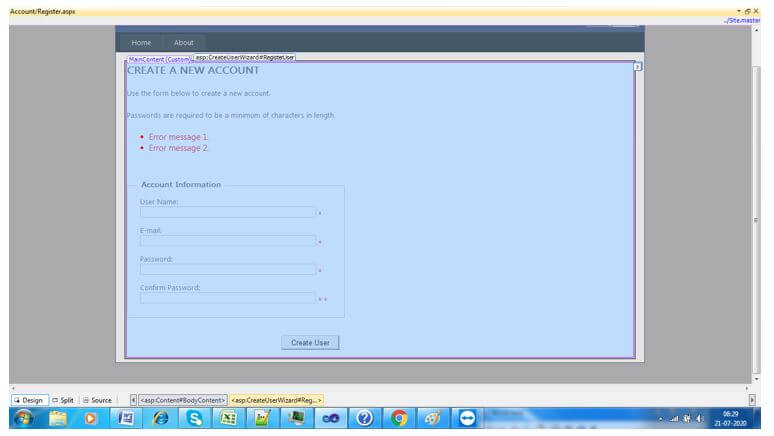Click the horizontal scrollbar right arrow

[x=746, y=388]
